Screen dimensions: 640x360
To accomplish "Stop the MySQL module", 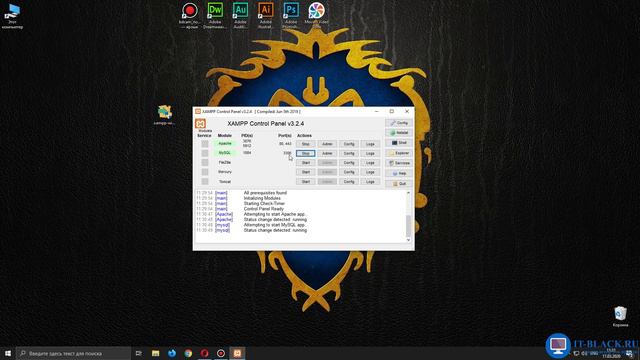I will tap(306, 153).
